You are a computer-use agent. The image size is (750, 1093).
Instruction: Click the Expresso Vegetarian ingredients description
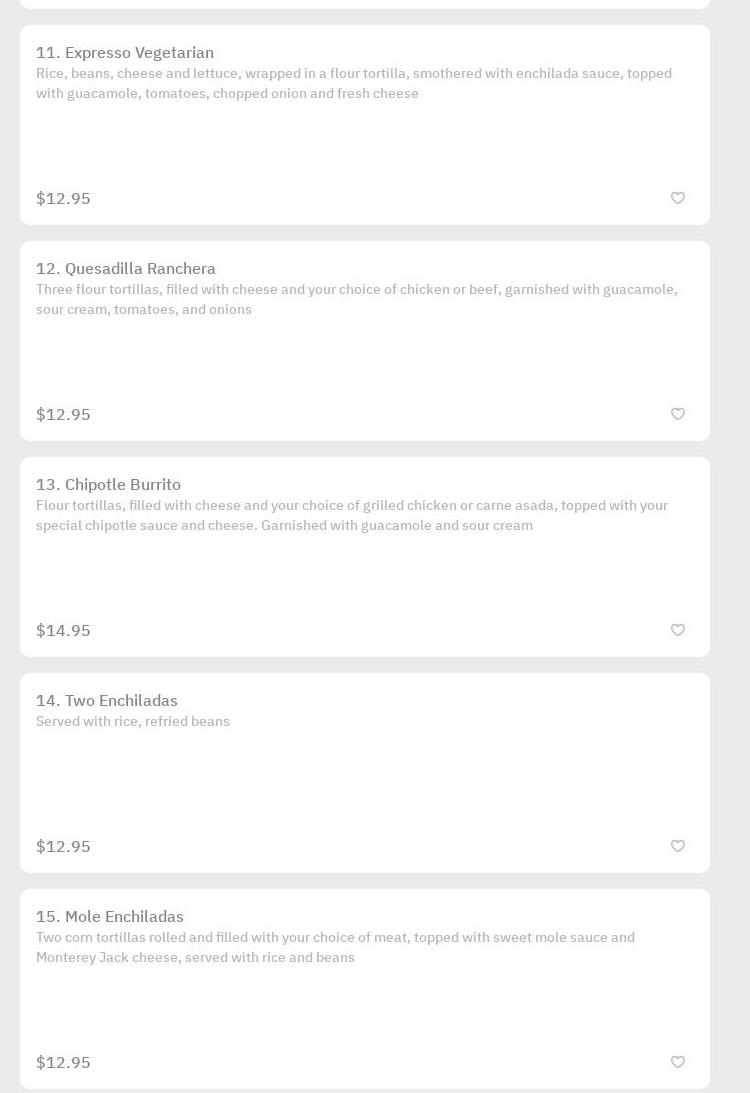click(354, 83)
